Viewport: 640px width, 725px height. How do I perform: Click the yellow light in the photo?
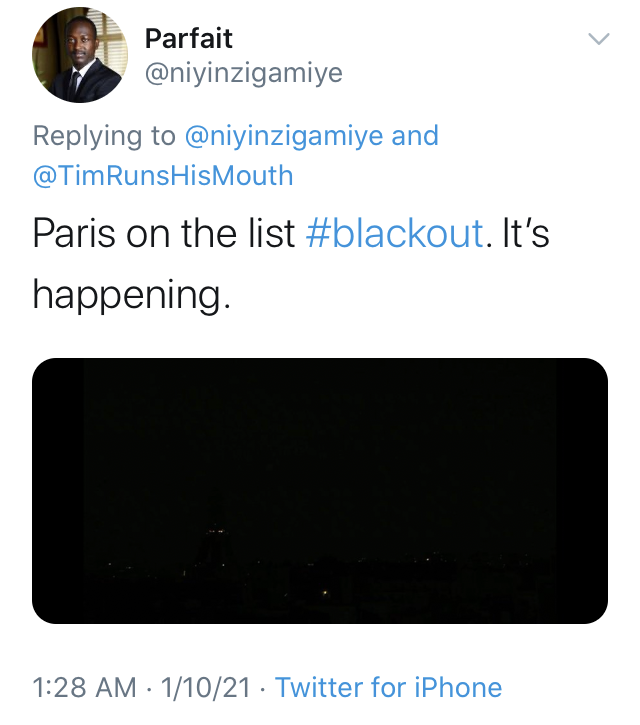pyautogui.click(x=325, y=592)
